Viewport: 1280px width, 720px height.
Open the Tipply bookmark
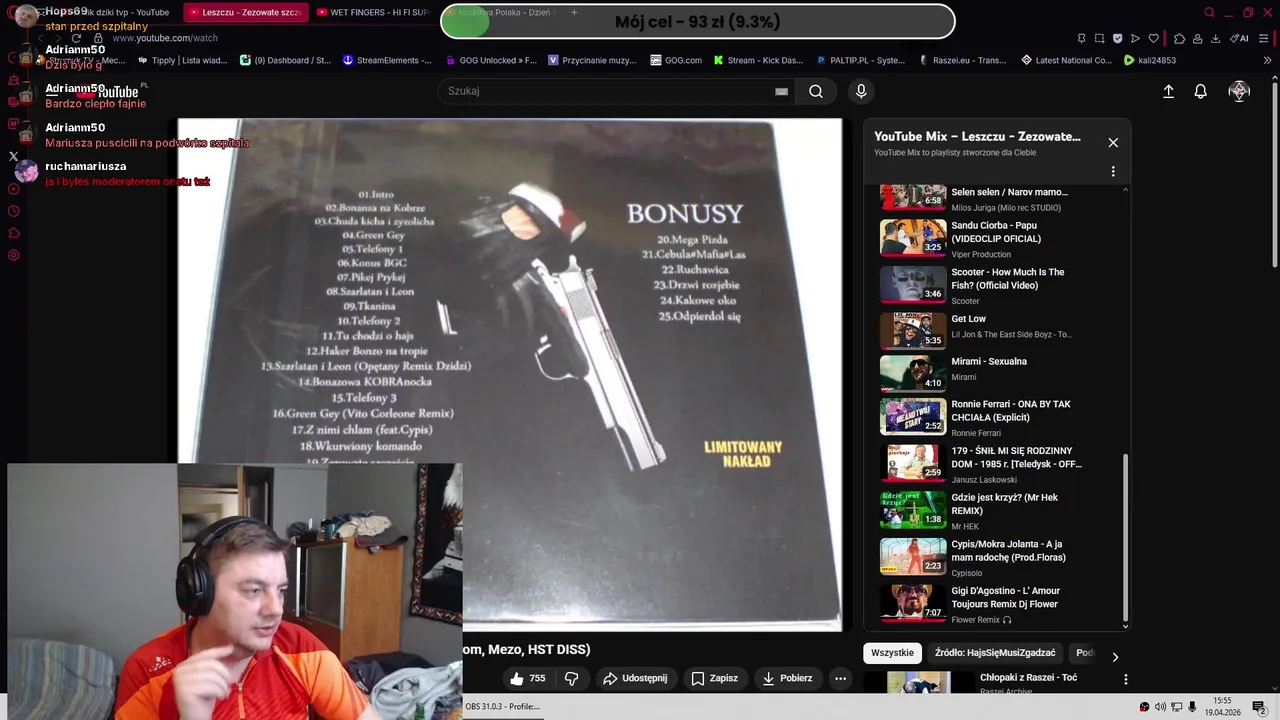pos(182,60)
